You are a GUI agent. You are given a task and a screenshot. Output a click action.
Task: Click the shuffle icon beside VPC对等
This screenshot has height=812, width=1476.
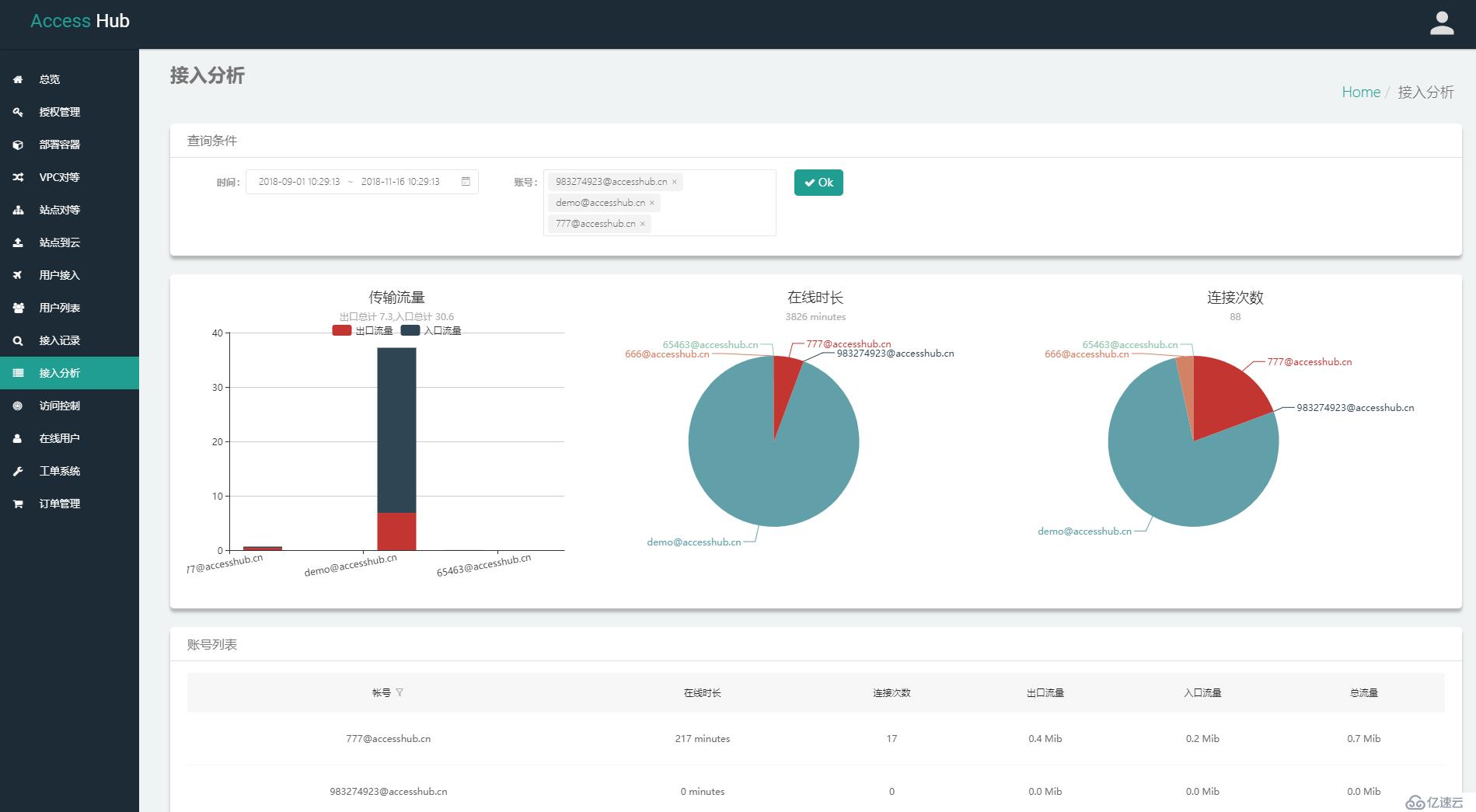18,177
